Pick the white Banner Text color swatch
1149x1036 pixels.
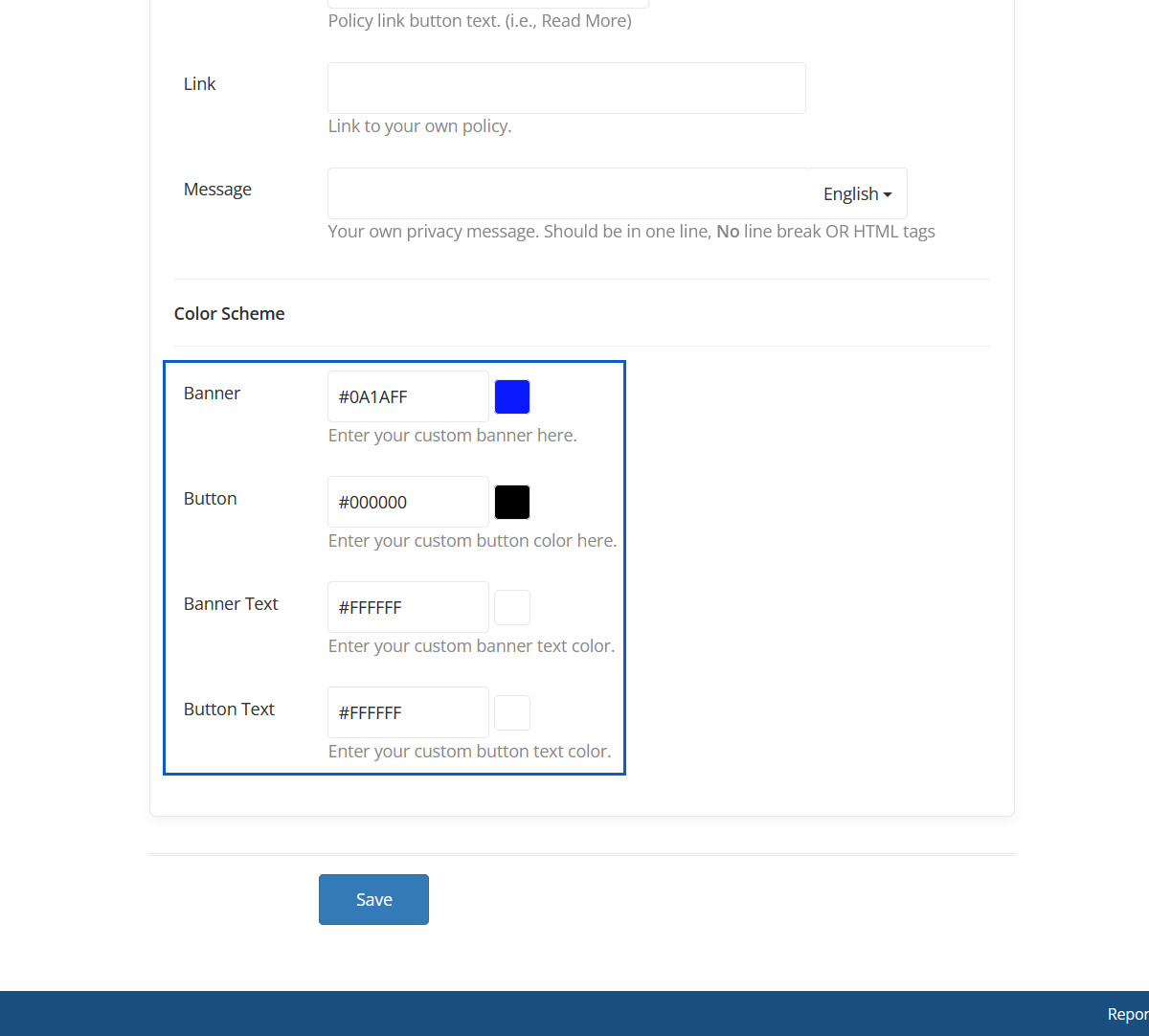click(x=512, y=607)
